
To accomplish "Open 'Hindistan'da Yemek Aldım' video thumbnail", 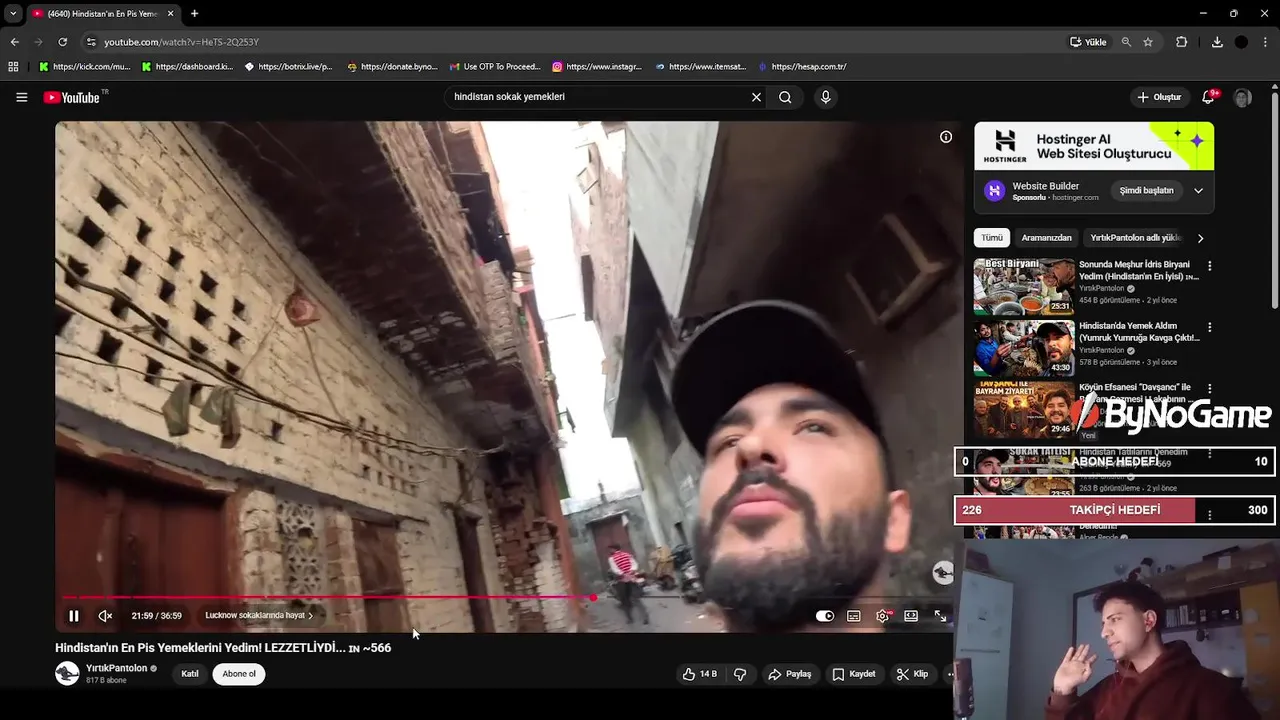I will pyautogui.click(x=1024, y=348).
